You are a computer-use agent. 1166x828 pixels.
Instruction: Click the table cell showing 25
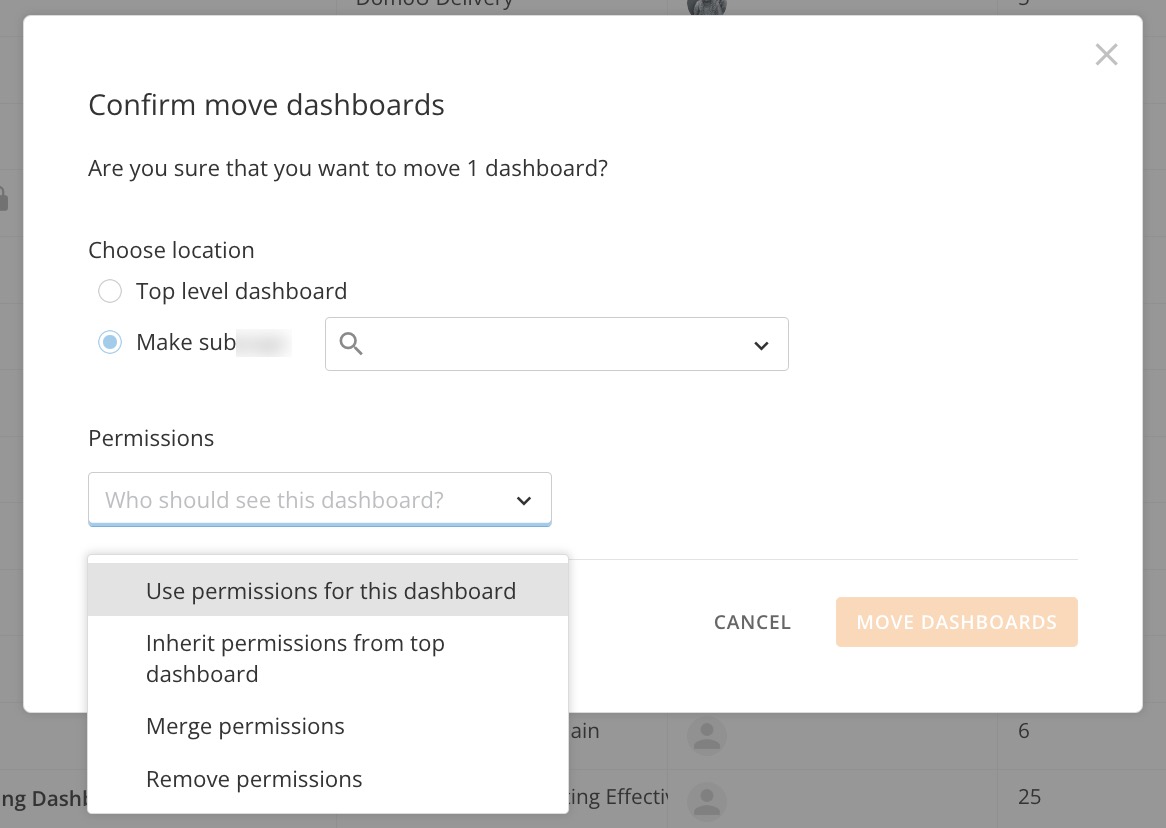(1029, 797)
